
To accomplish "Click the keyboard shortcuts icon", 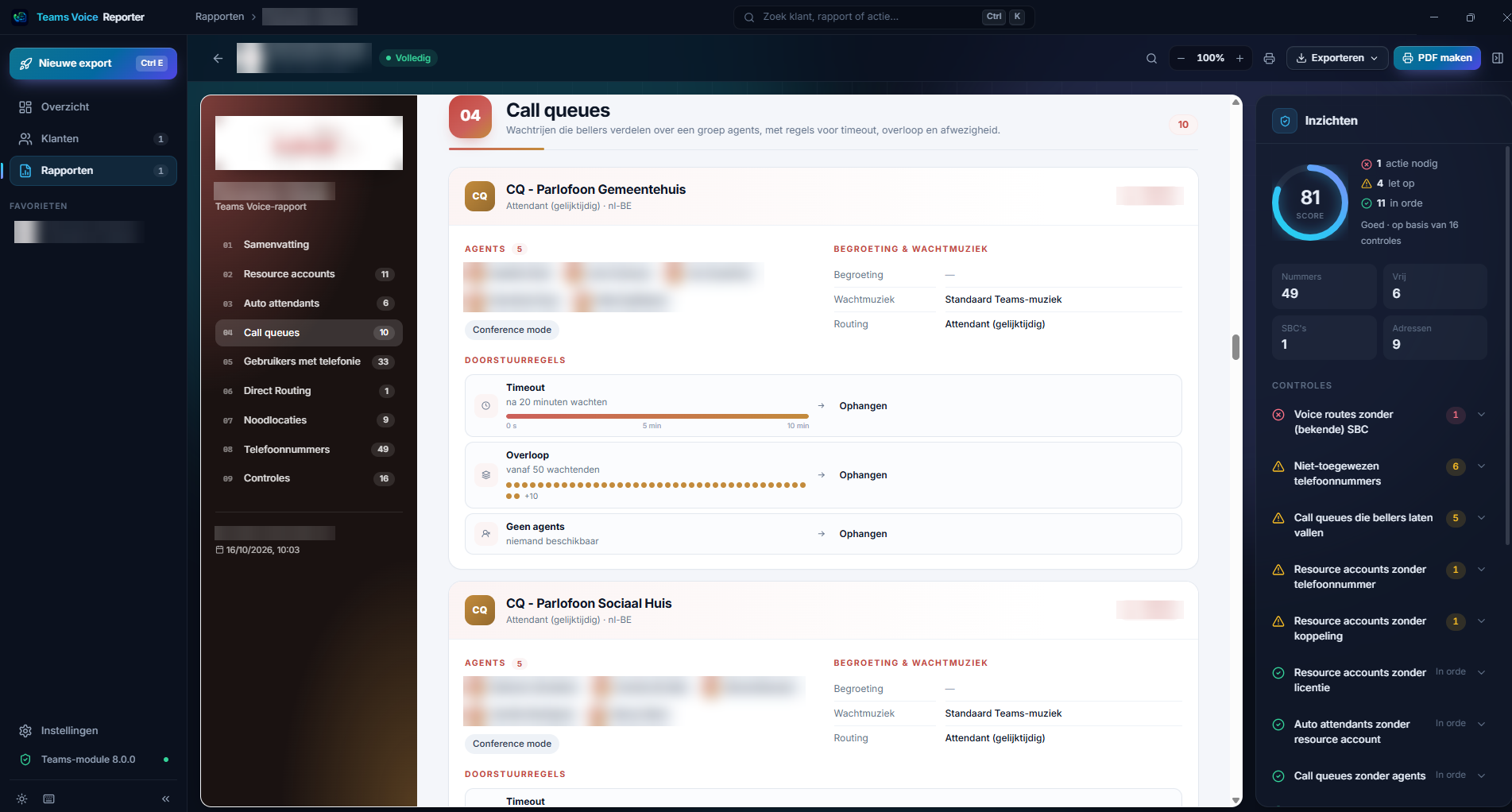I will (48, 798).
